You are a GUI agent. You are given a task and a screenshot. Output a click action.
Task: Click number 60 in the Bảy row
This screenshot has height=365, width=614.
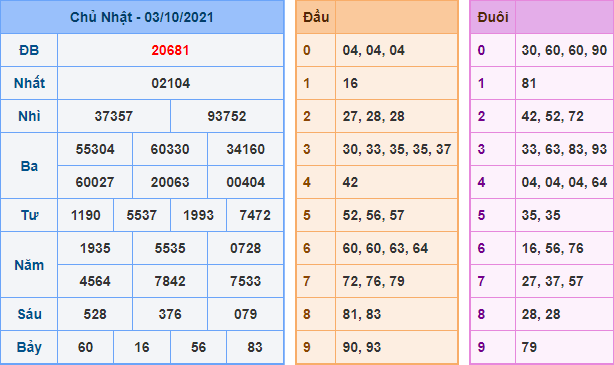click(86, 347)
